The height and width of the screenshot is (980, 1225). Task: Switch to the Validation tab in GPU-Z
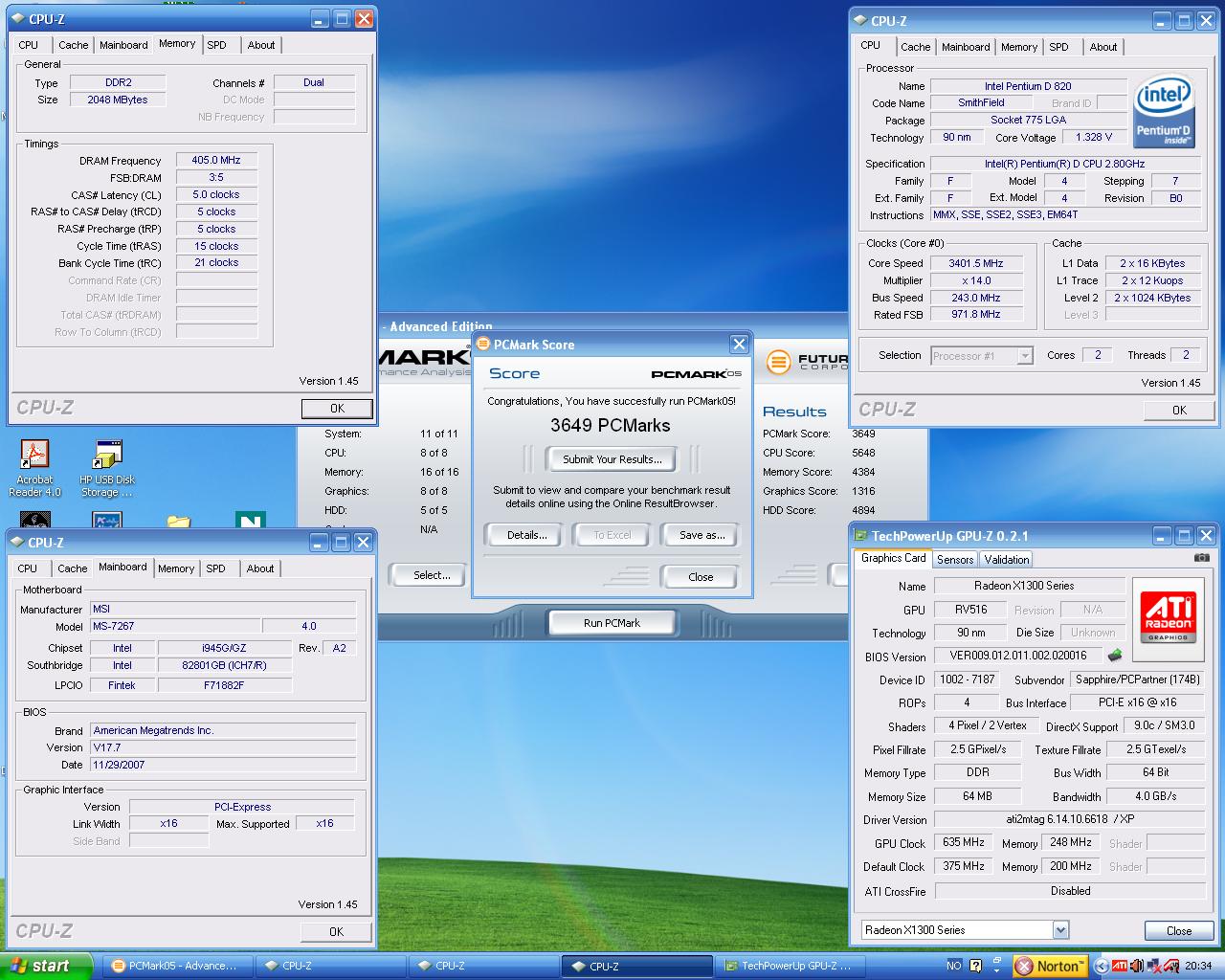tap(1007, 560)
